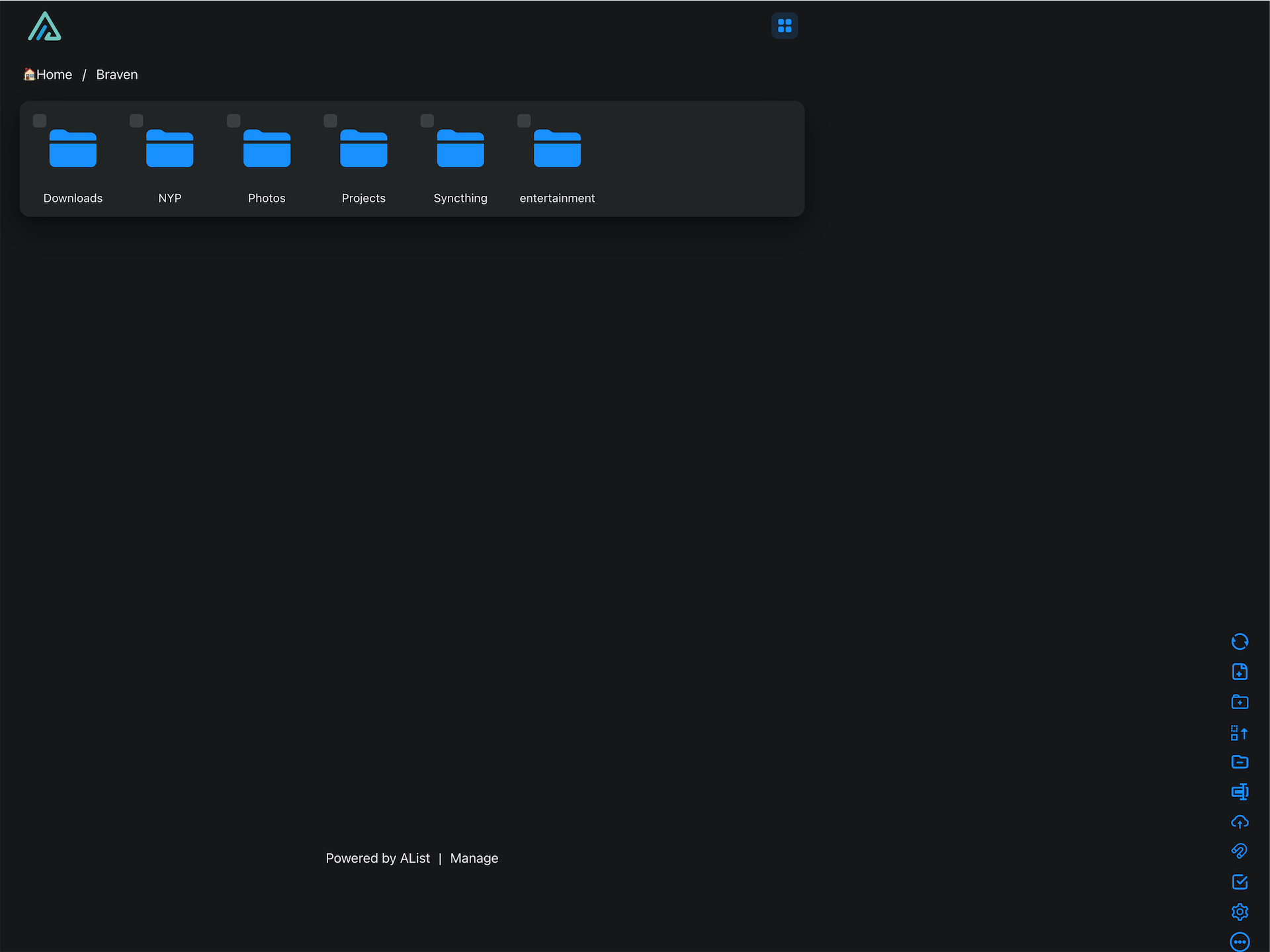Click the refresh icon in the side toolbar
This screenshot has width=1270, height=952.
coord(1240,642)
